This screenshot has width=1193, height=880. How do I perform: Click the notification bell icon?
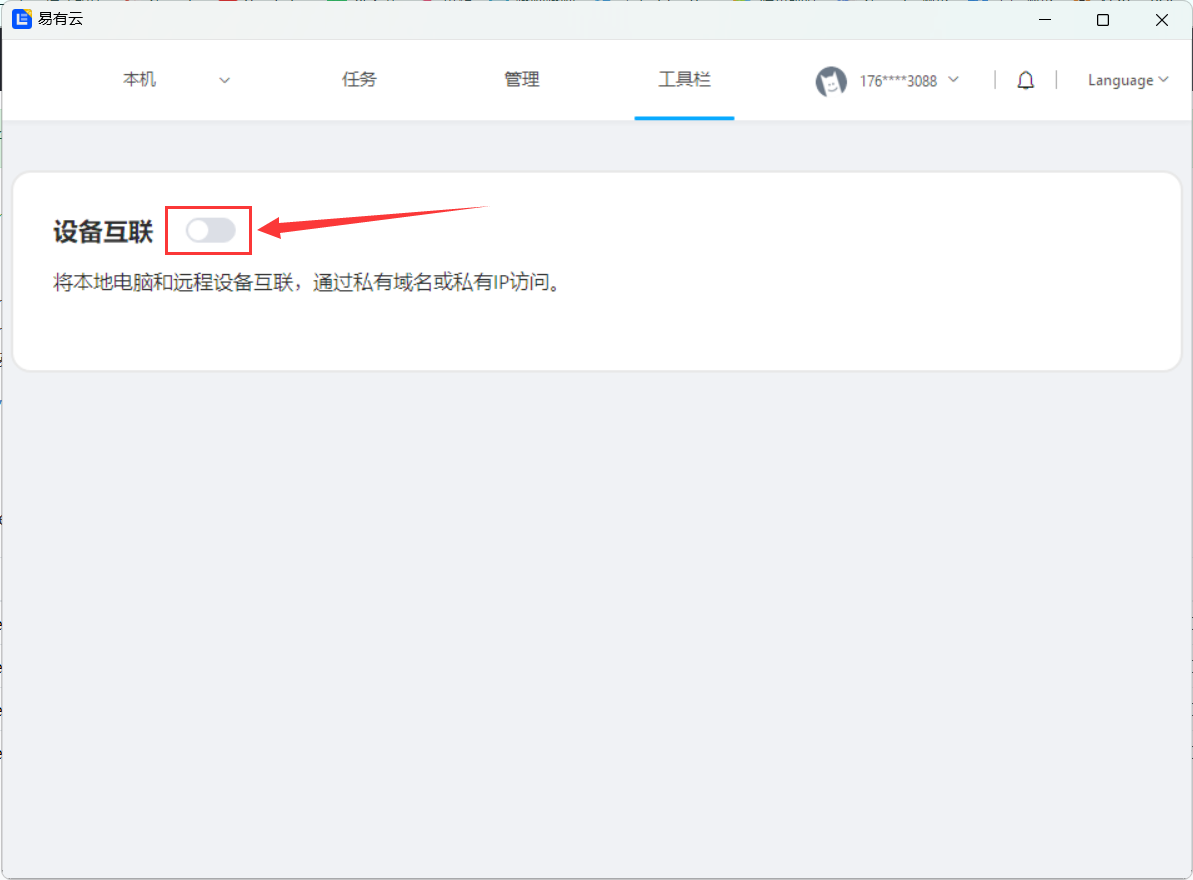(1025, 81)
